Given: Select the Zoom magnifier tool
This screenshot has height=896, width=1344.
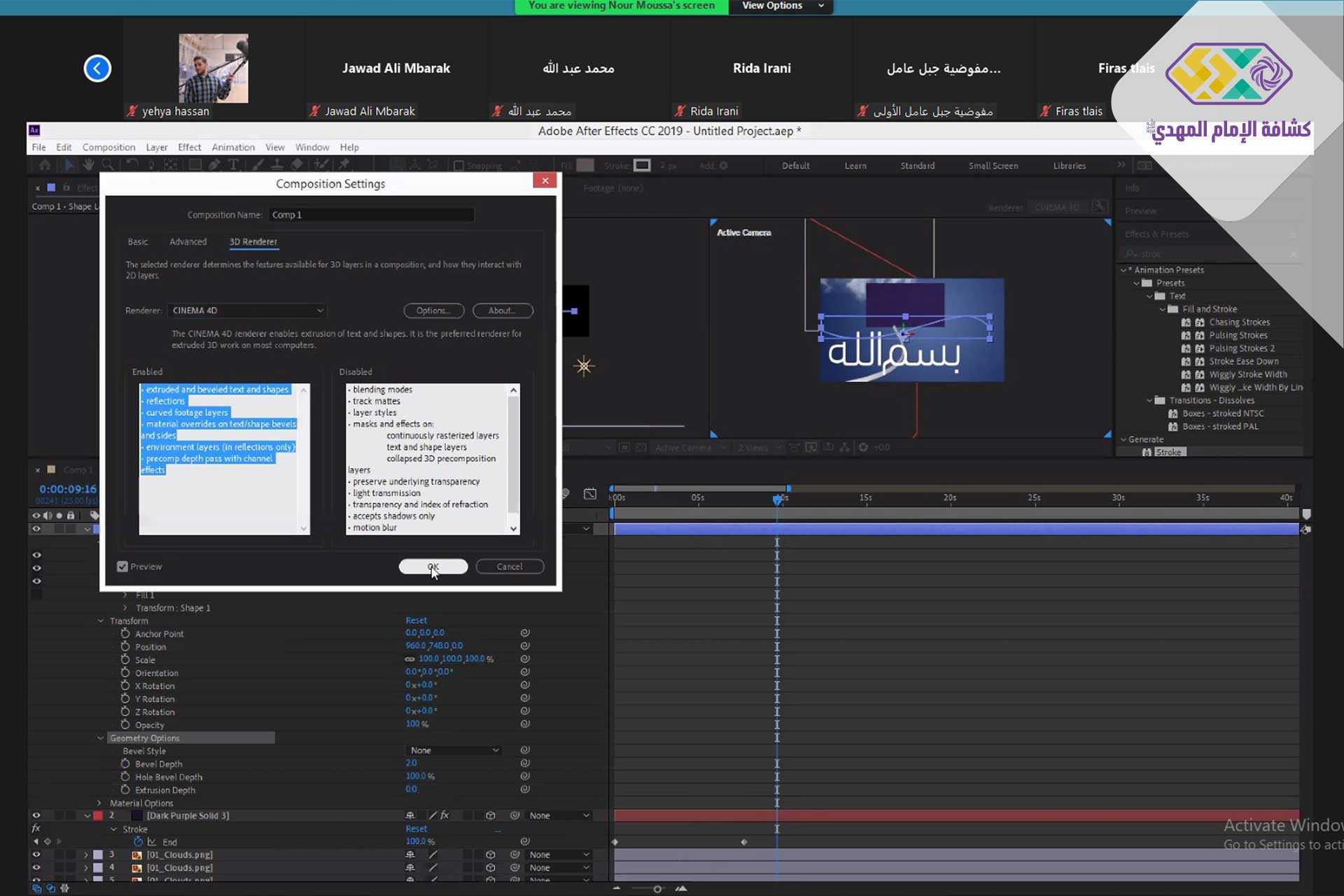Looking at the screenshot, I should coord(108,165).
